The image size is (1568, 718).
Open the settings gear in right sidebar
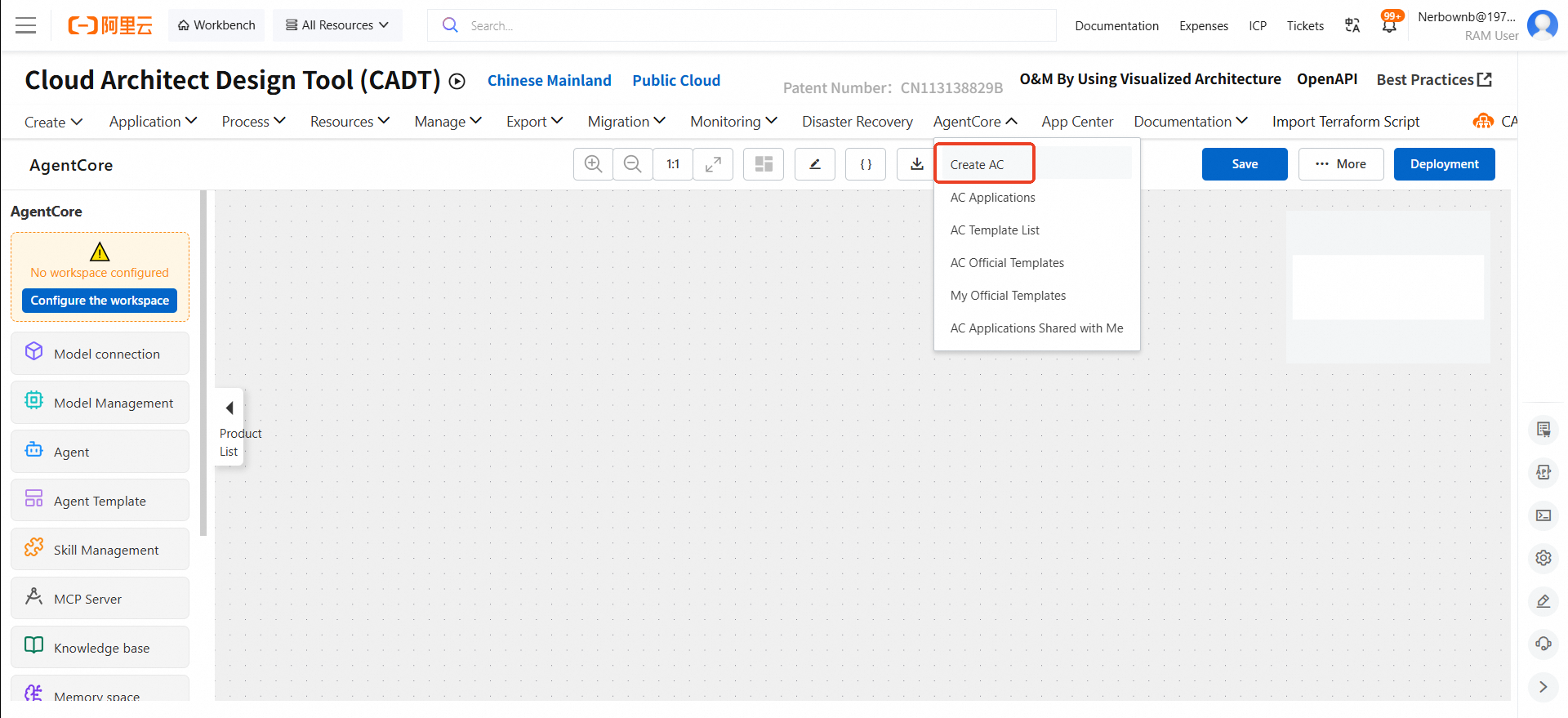[x=1543, y=558]
